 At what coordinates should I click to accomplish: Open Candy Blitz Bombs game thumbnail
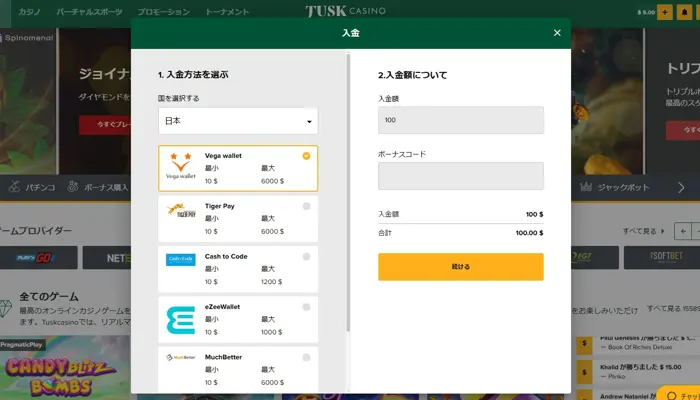point(65,368)
